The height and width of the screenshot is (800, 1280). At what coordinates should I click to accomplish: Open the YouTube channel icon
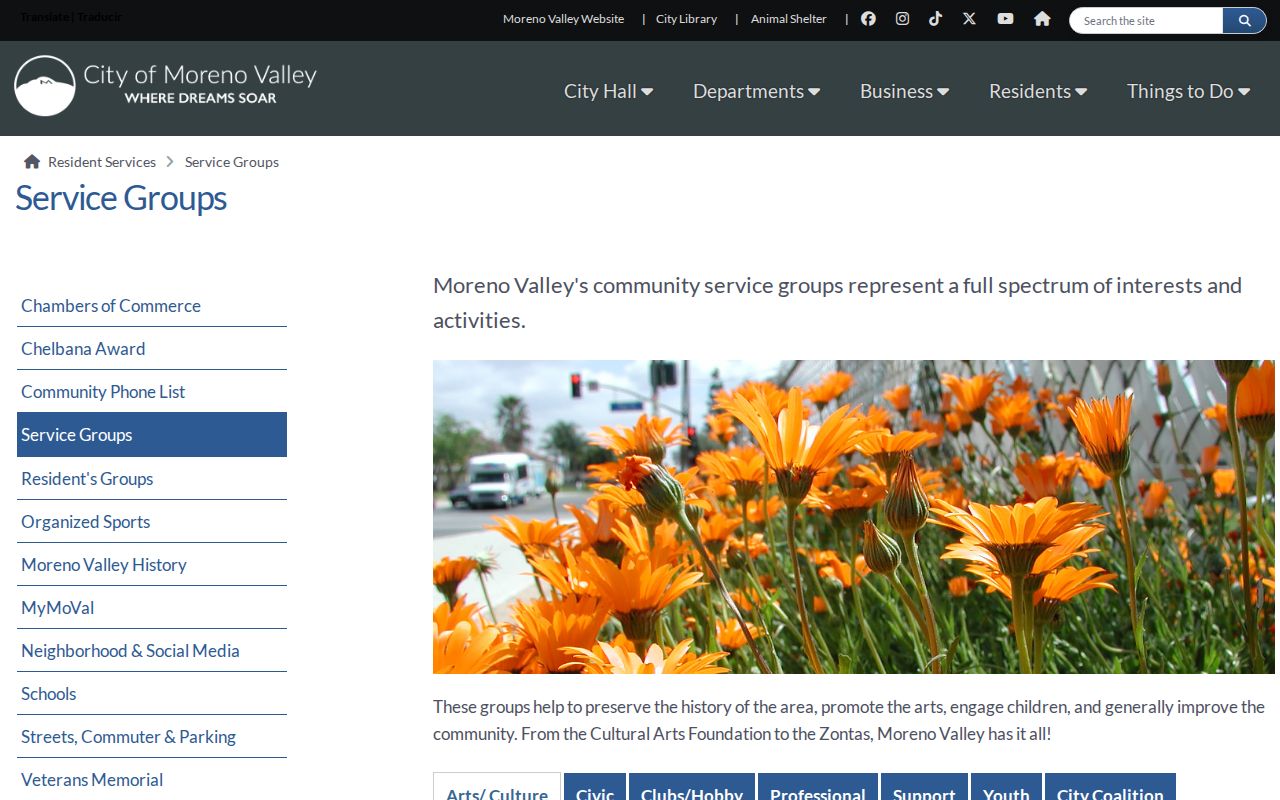click(1005, 19)
